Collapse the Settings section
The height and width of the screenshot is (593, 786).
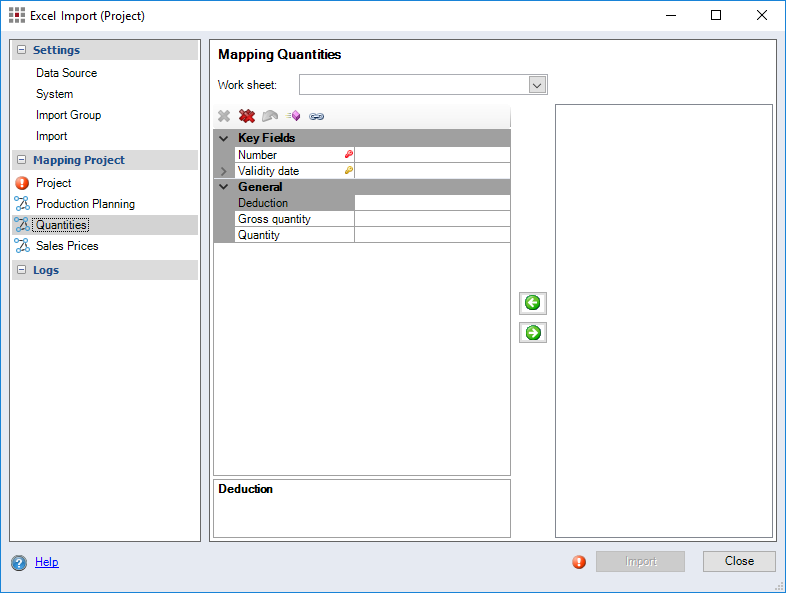22,50
